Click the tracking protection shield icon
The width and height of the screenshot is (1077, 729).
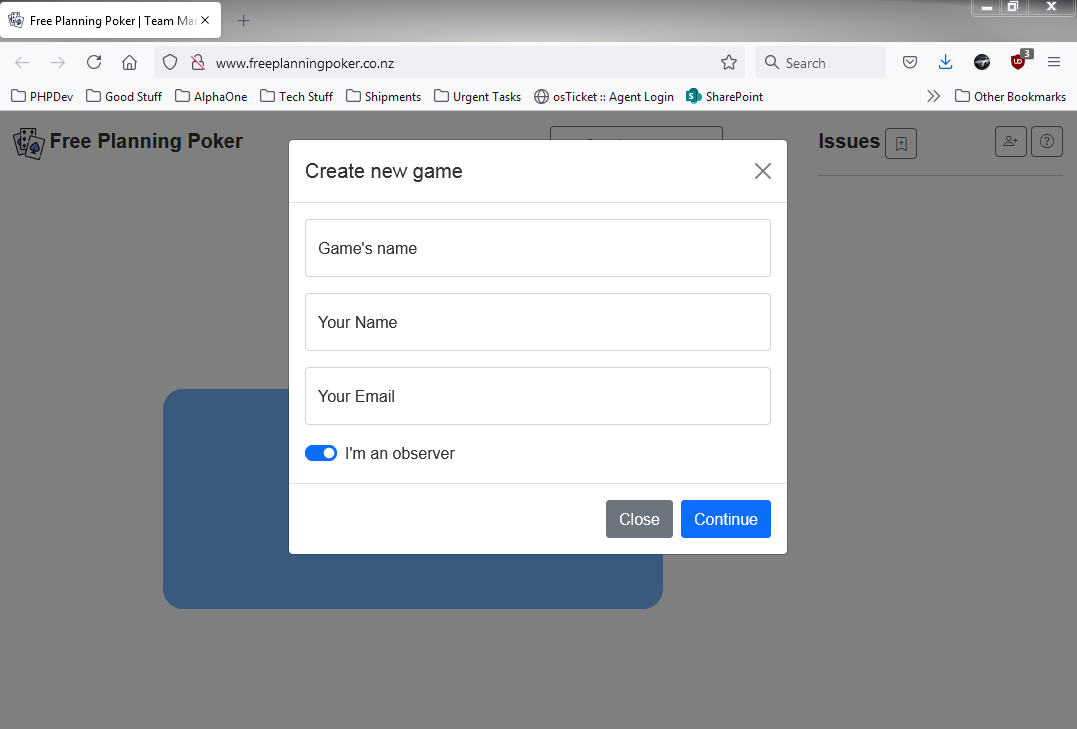170,63
